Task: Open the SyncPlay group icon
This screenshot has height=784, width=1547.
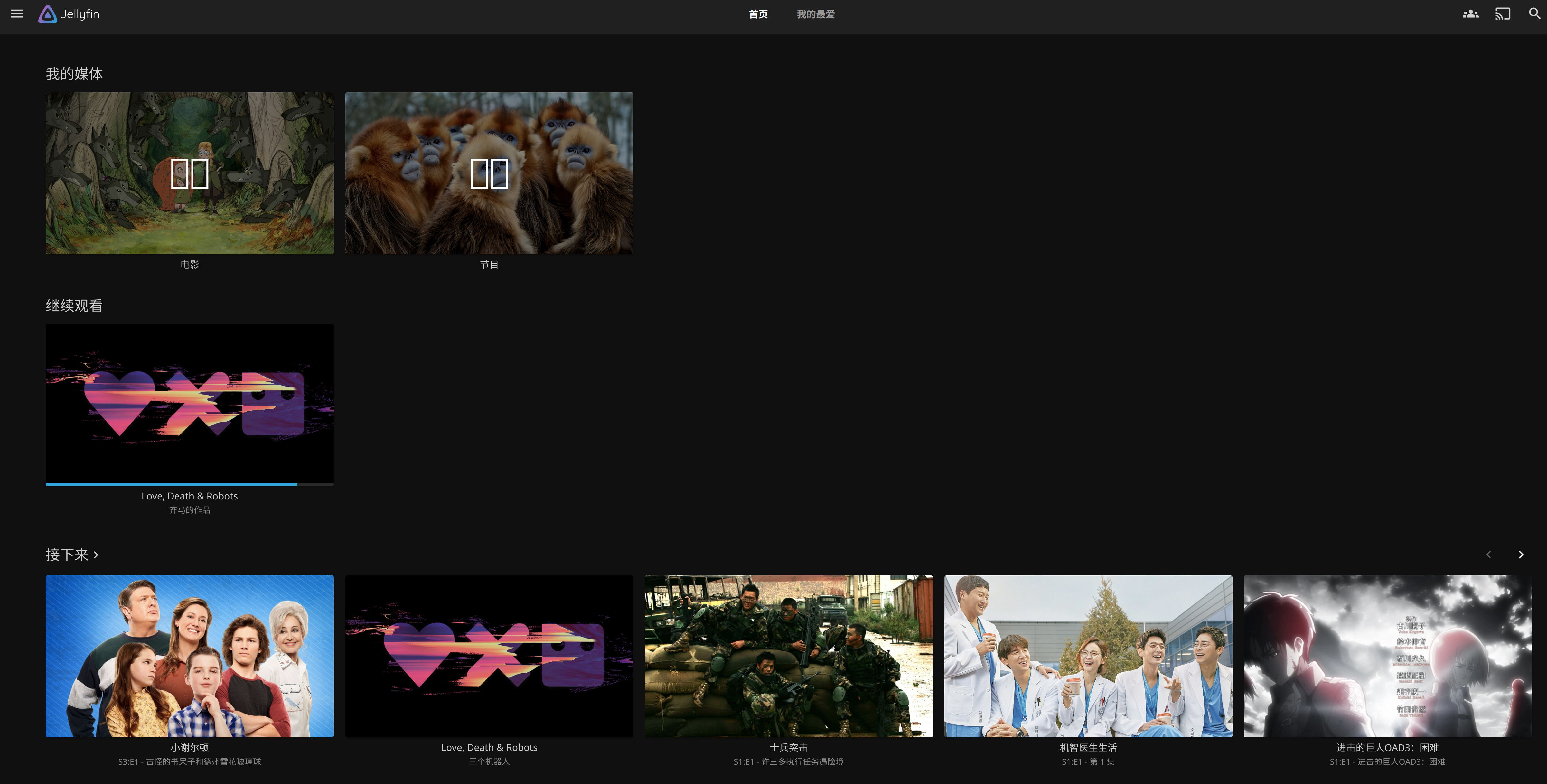Action: click(x=1470, y=14)
